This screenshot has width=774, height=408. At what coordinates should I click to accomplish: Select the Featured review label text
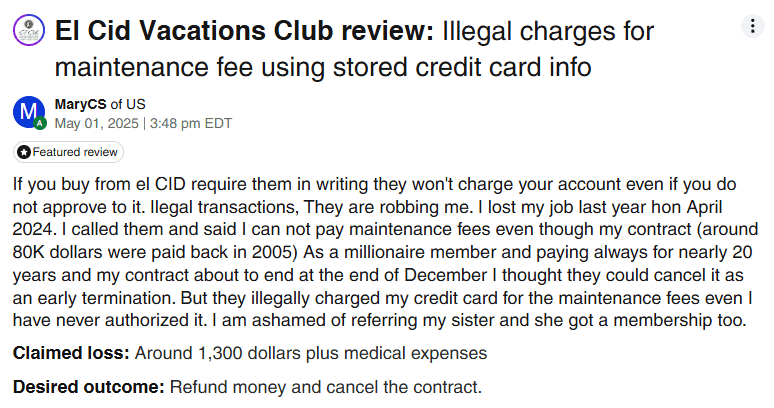(75, 153)
